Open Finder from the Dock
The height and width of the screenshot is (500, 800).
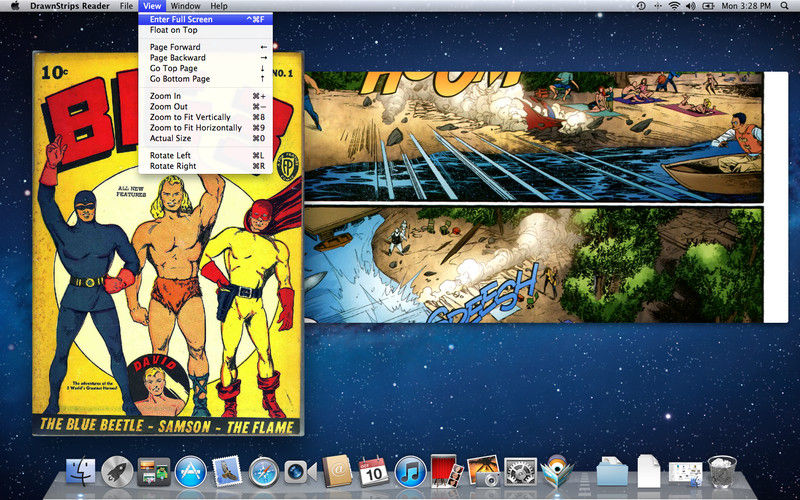click(80, 471)
